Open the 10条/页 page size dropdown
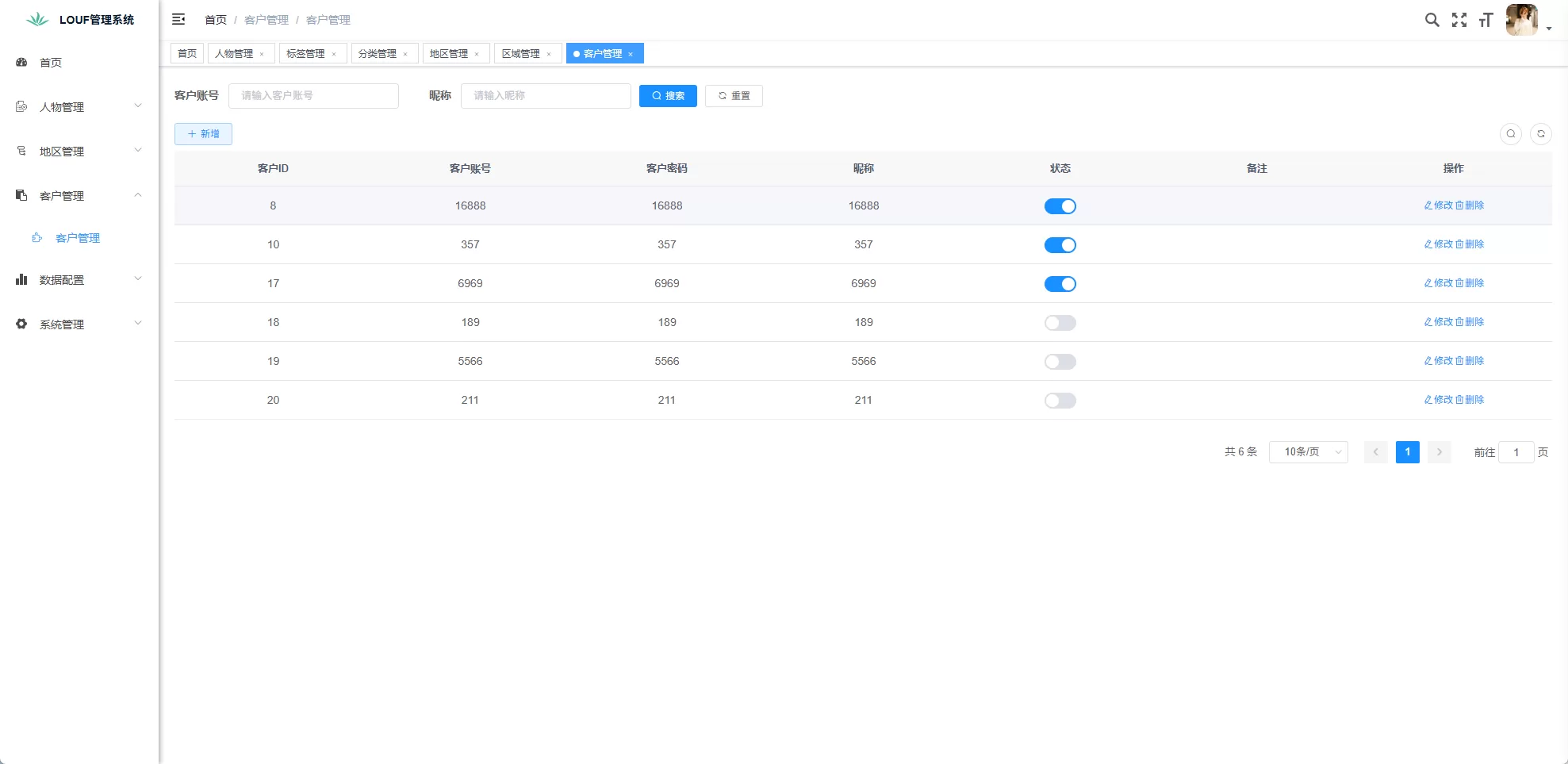Image resolution: width=1568 pixels, height=764 pixels. click(x=1308, y=452)
